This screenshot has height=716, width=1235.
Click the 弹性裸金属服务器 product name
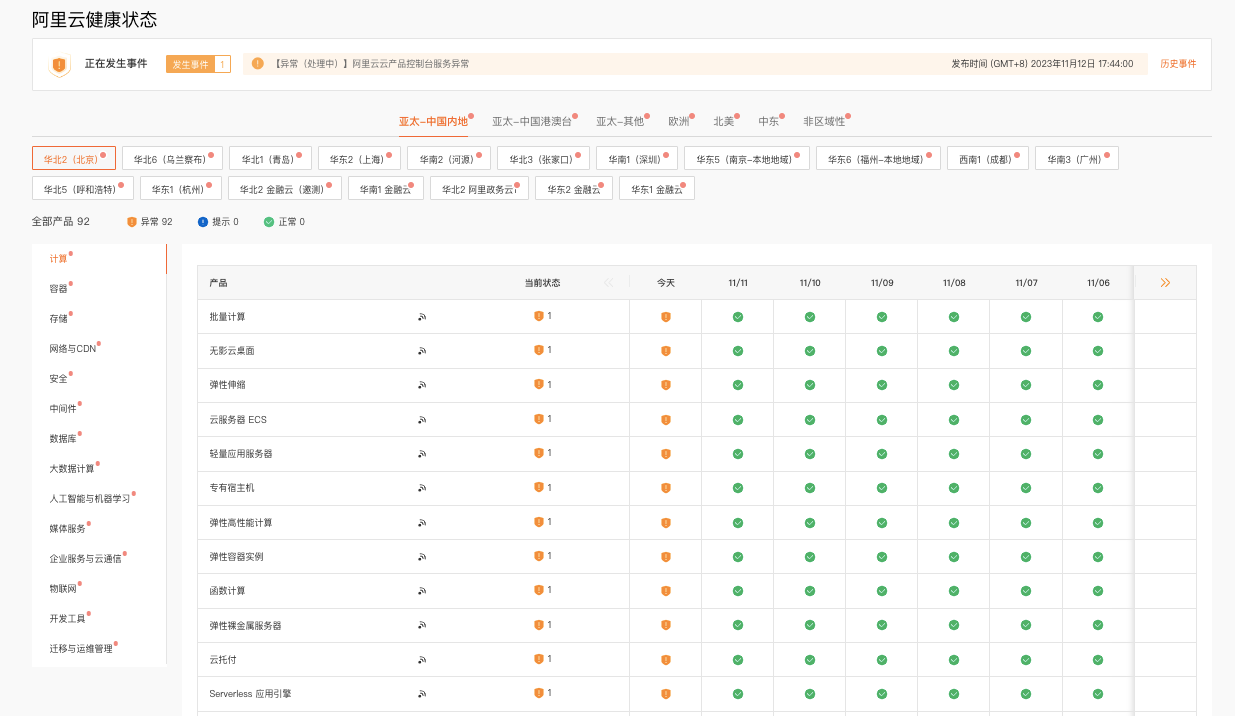click(245, 626)
